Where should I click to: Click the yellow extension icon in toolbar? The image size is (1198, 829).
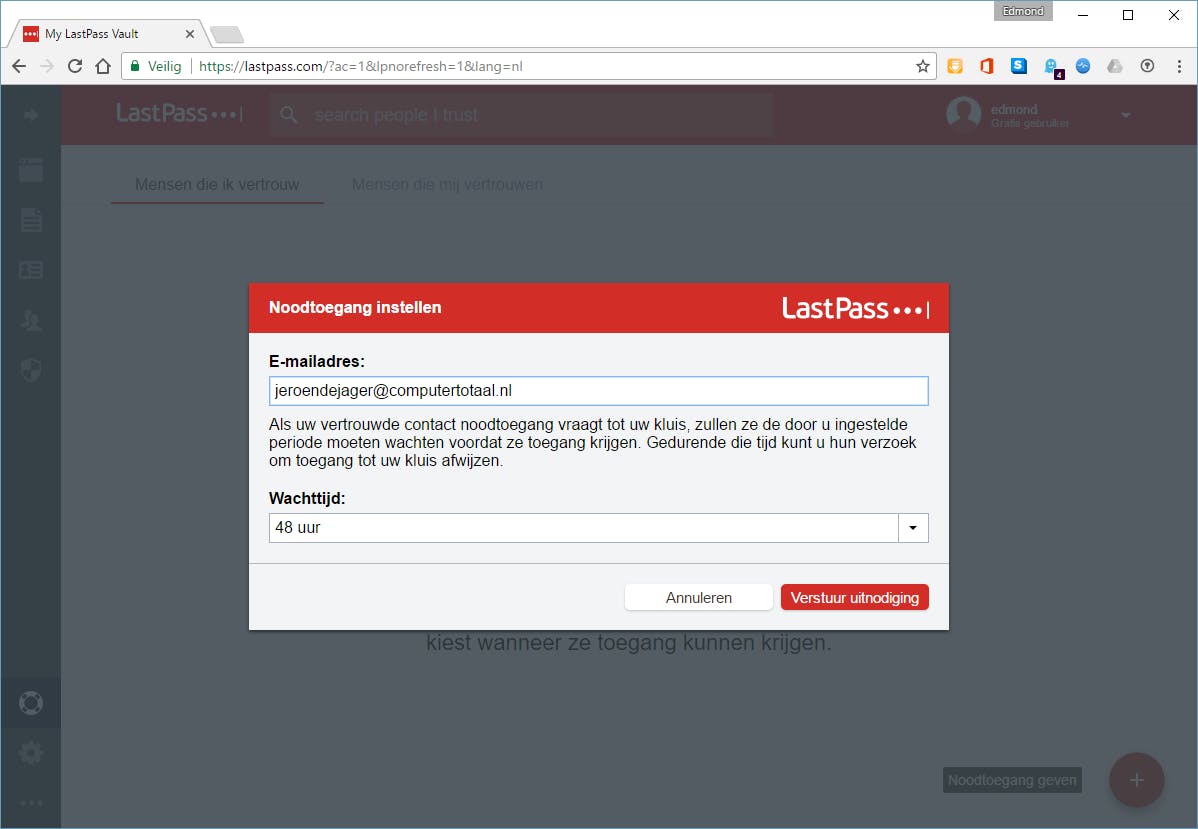point(954,66)
